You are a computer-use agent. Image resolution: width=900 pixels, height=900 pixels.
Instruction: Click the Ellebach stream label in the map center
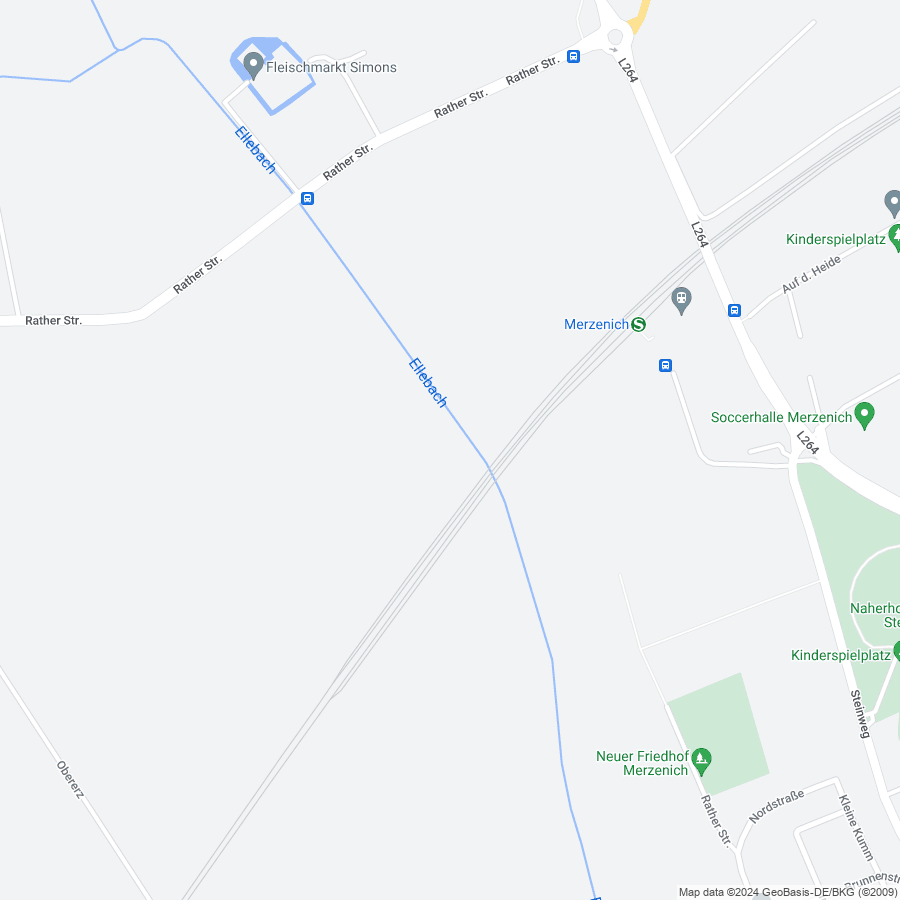click(428, 383)
